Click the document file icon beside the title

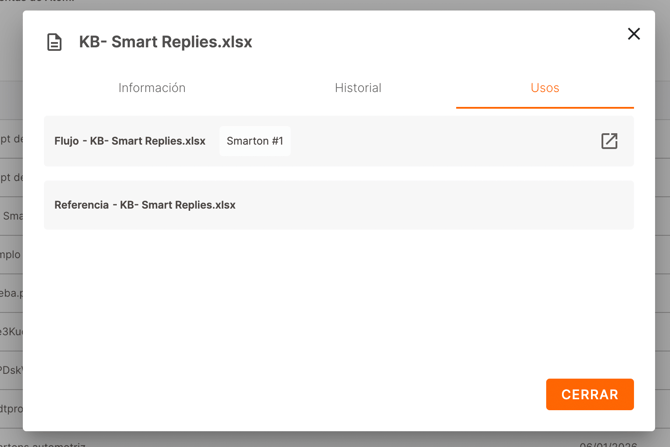click(55, 42)
